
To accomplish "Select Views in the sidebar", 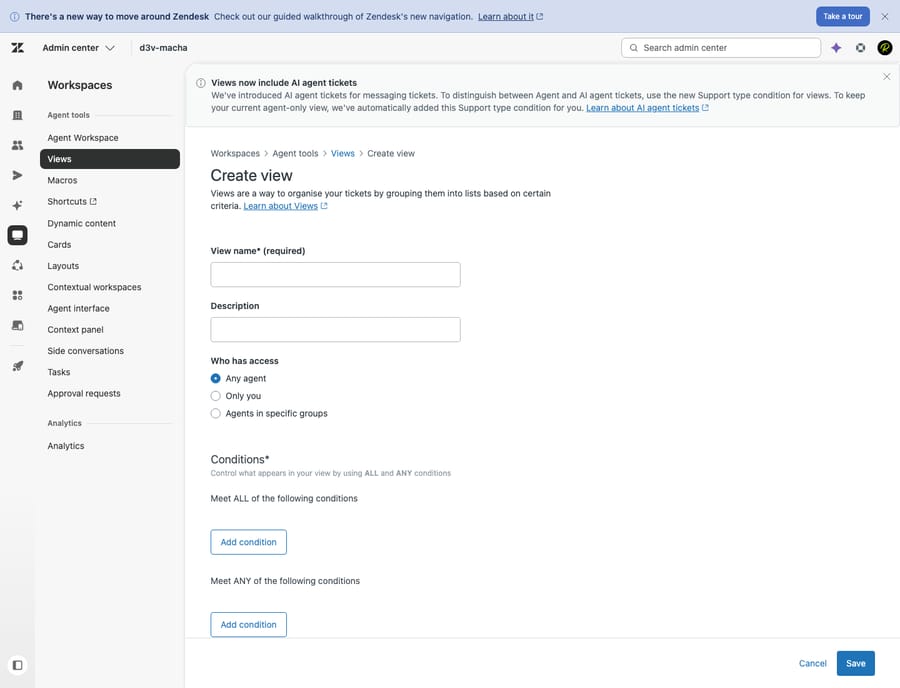I will (x=110, y=159).
